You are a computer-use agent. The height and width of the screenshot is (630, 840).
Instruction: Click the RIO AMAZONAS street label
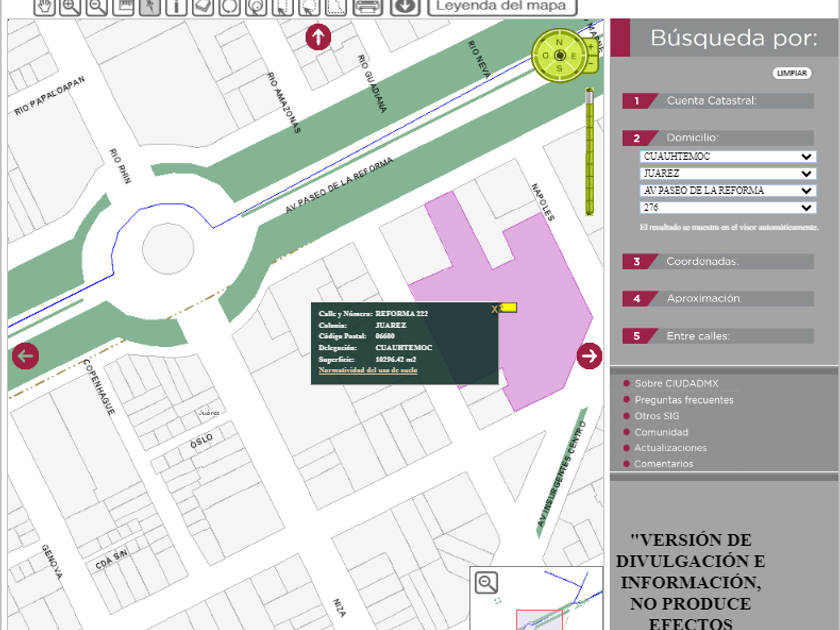[284, 103]
